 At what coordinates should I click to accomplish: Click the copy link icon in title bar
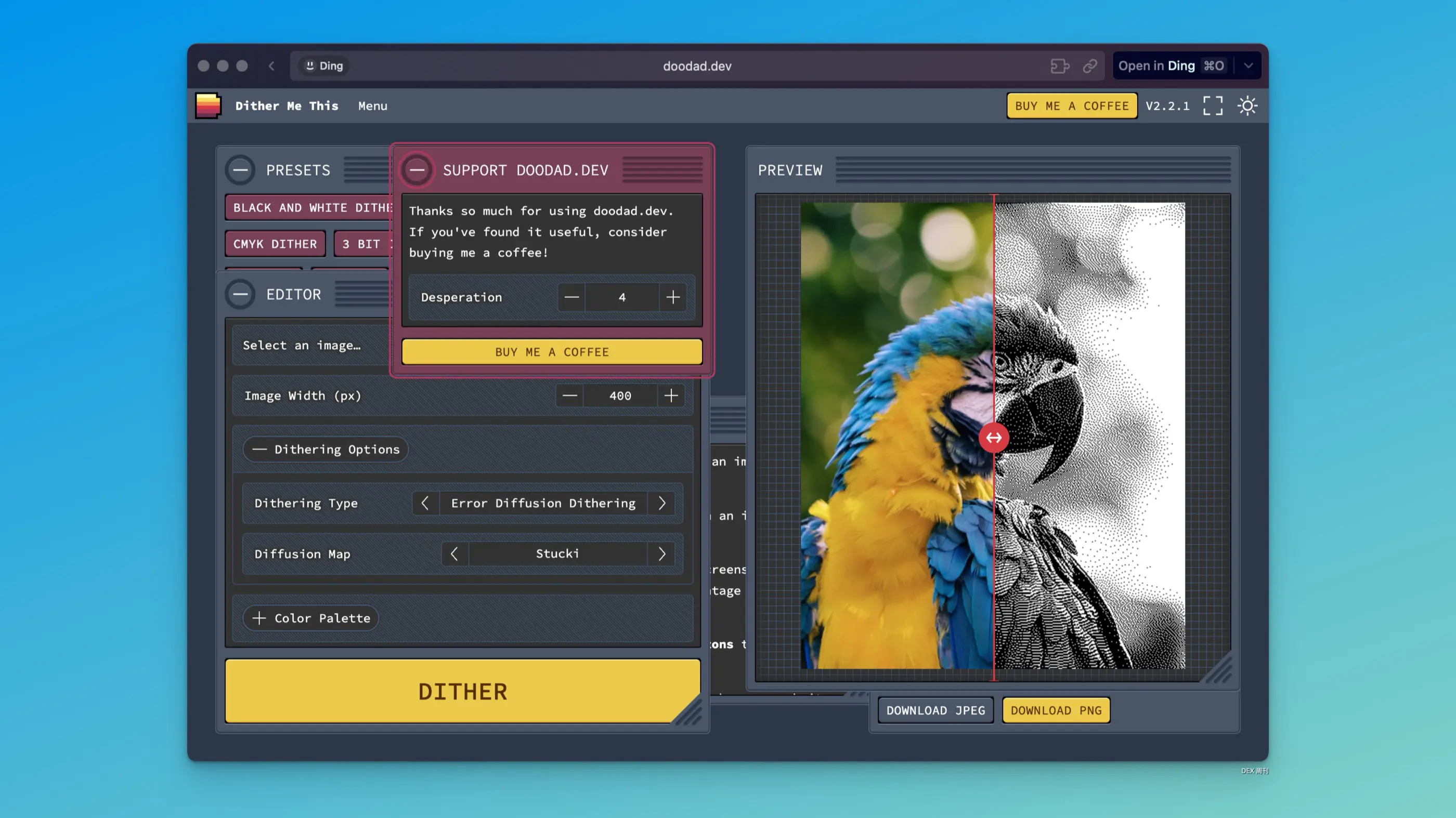click(x=1090, y=66)
